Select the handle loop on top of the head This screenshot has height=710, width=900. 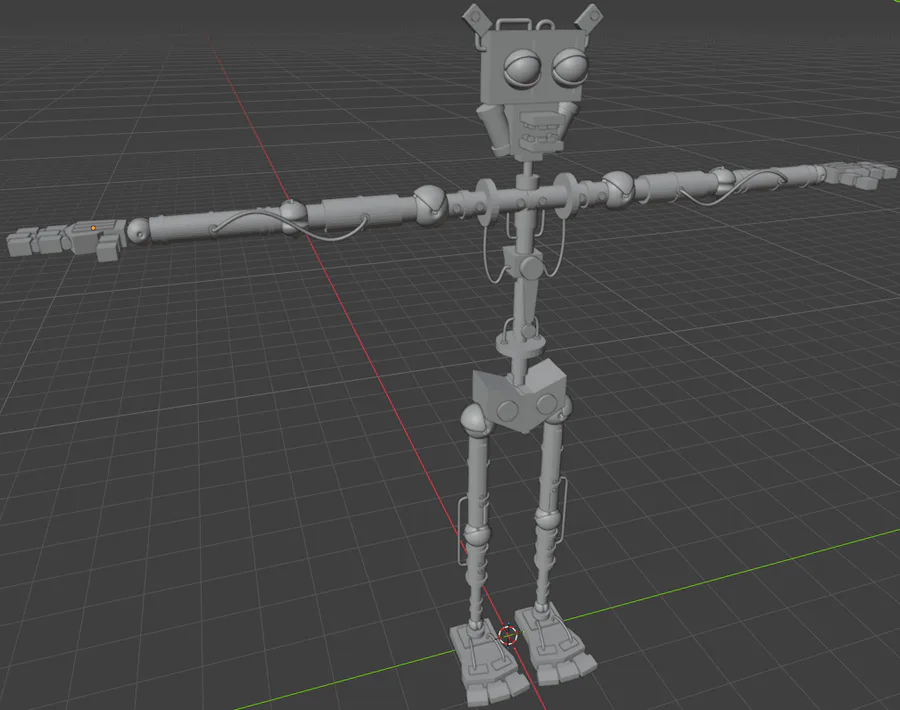coord(512,24)
